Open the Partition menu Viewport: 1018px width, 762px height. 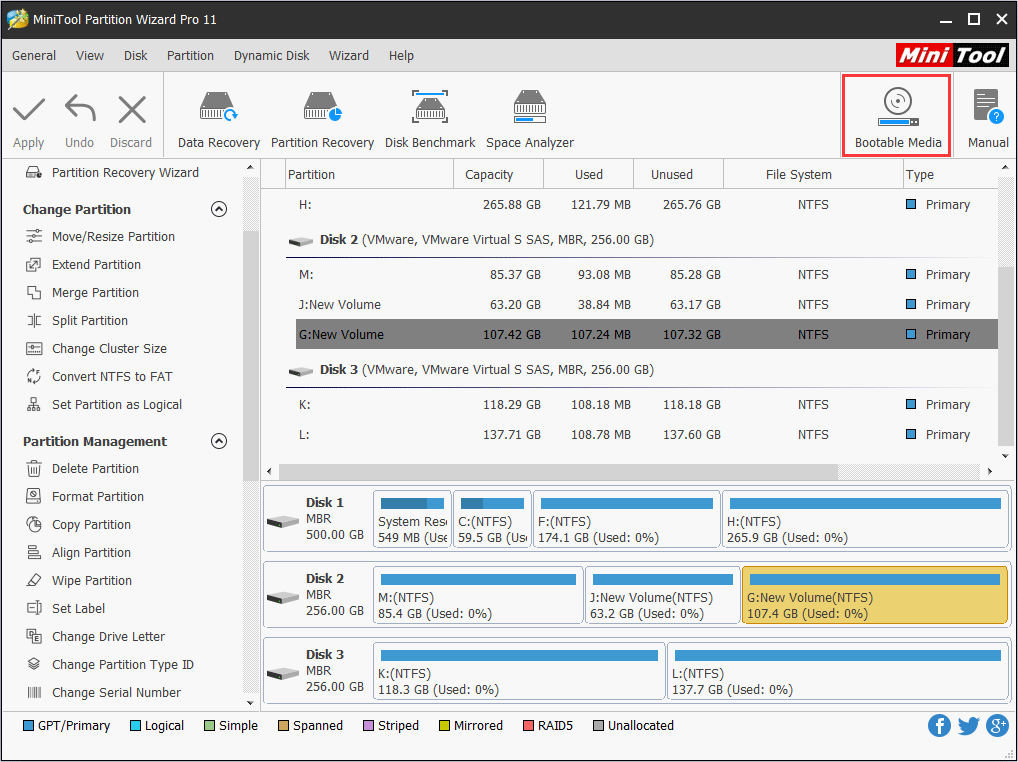tap(190, 56)
